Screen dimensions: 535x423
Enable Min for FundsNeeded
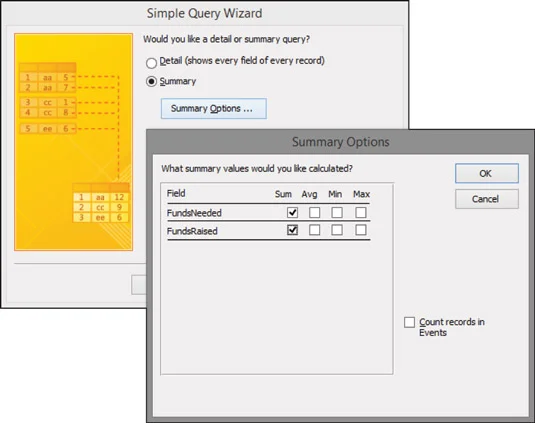[337, 213]
